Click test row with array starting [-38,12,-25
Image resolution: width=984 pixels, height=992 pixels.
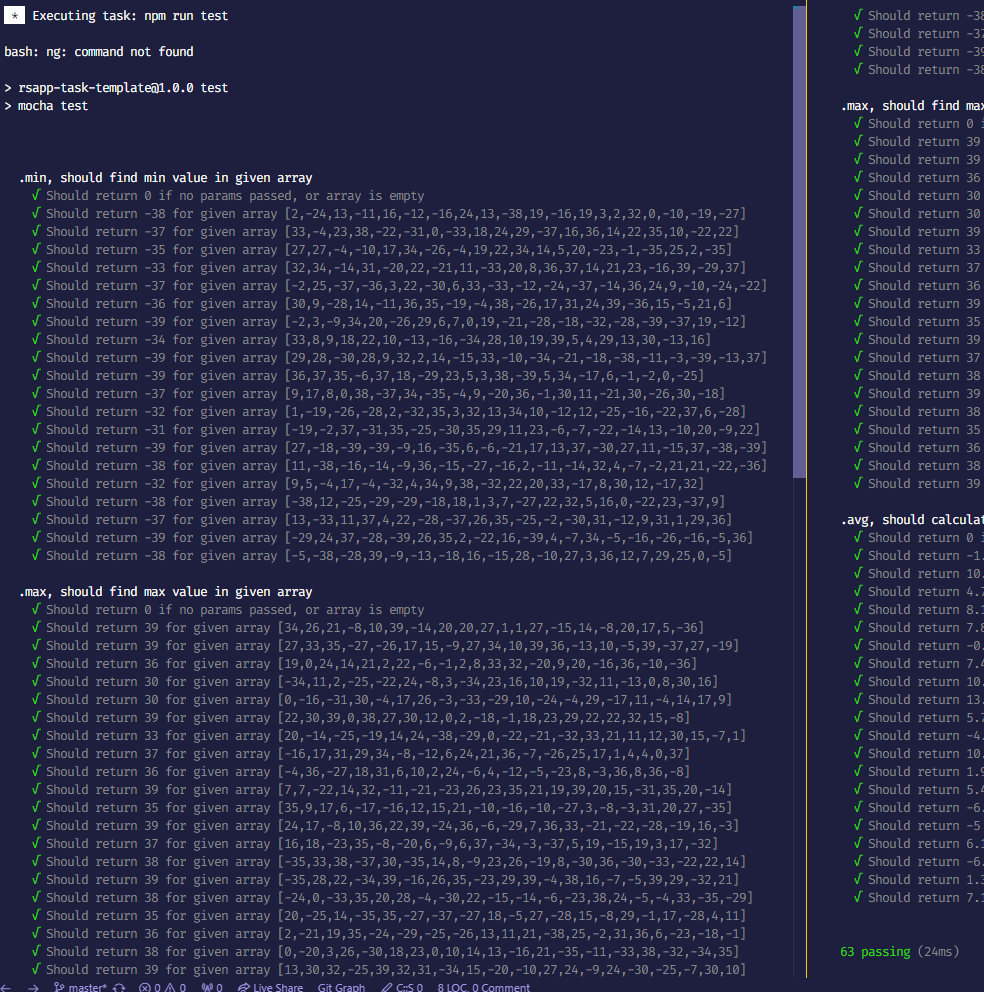[x=378, y=501]
